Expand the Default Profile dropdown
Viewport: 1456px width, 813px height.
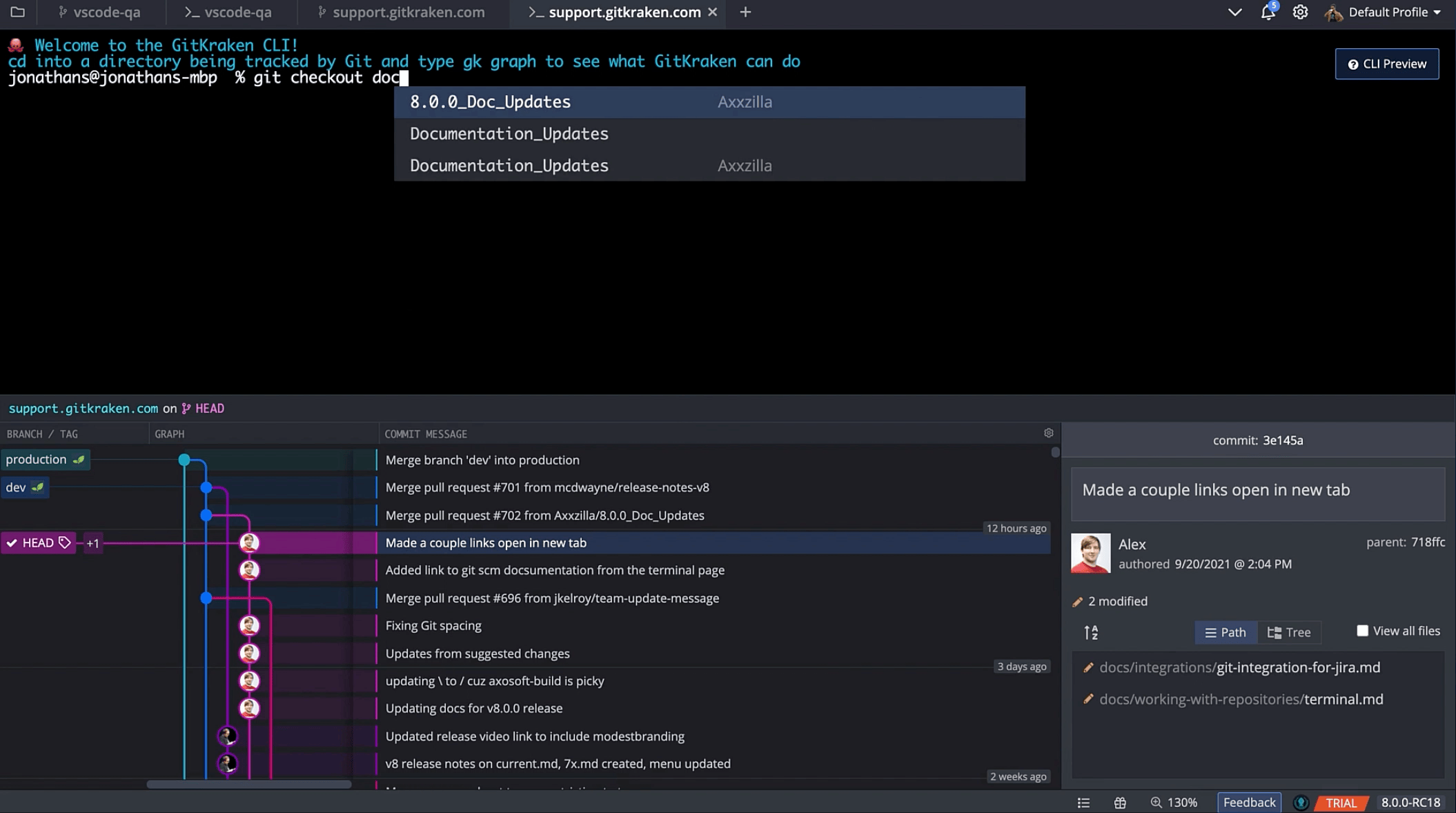tap(1437, 12)
